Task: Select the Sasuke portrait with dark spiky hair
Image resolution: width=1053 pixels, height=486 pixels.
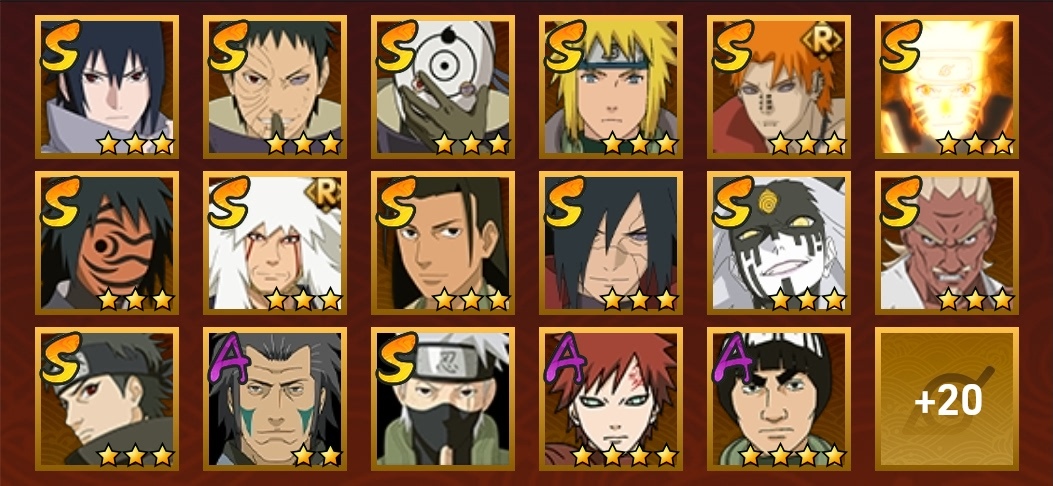Action: click(x=107, y=87)
